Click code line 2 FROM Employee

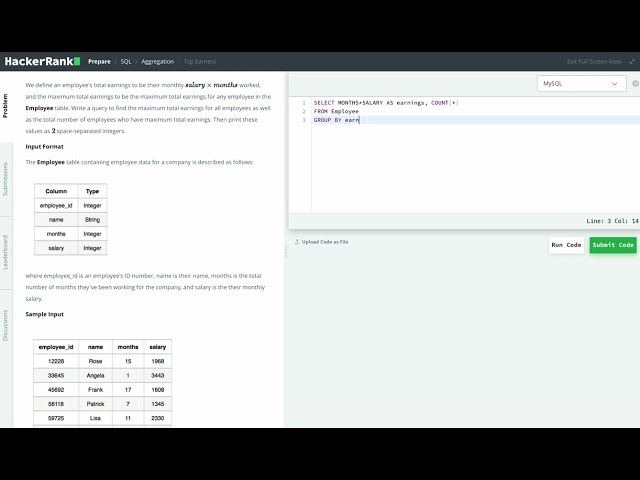[336, 111]
